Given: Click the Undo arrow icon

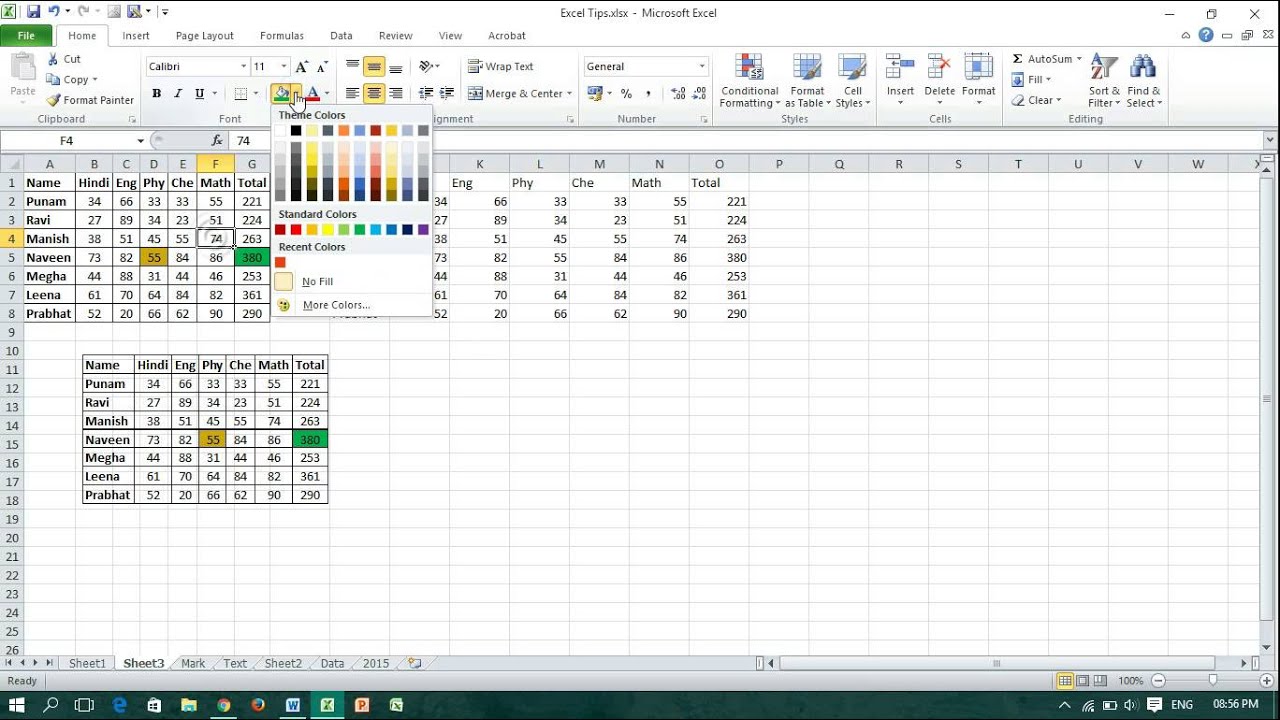Looking at the screenshot, I should 54,12.
